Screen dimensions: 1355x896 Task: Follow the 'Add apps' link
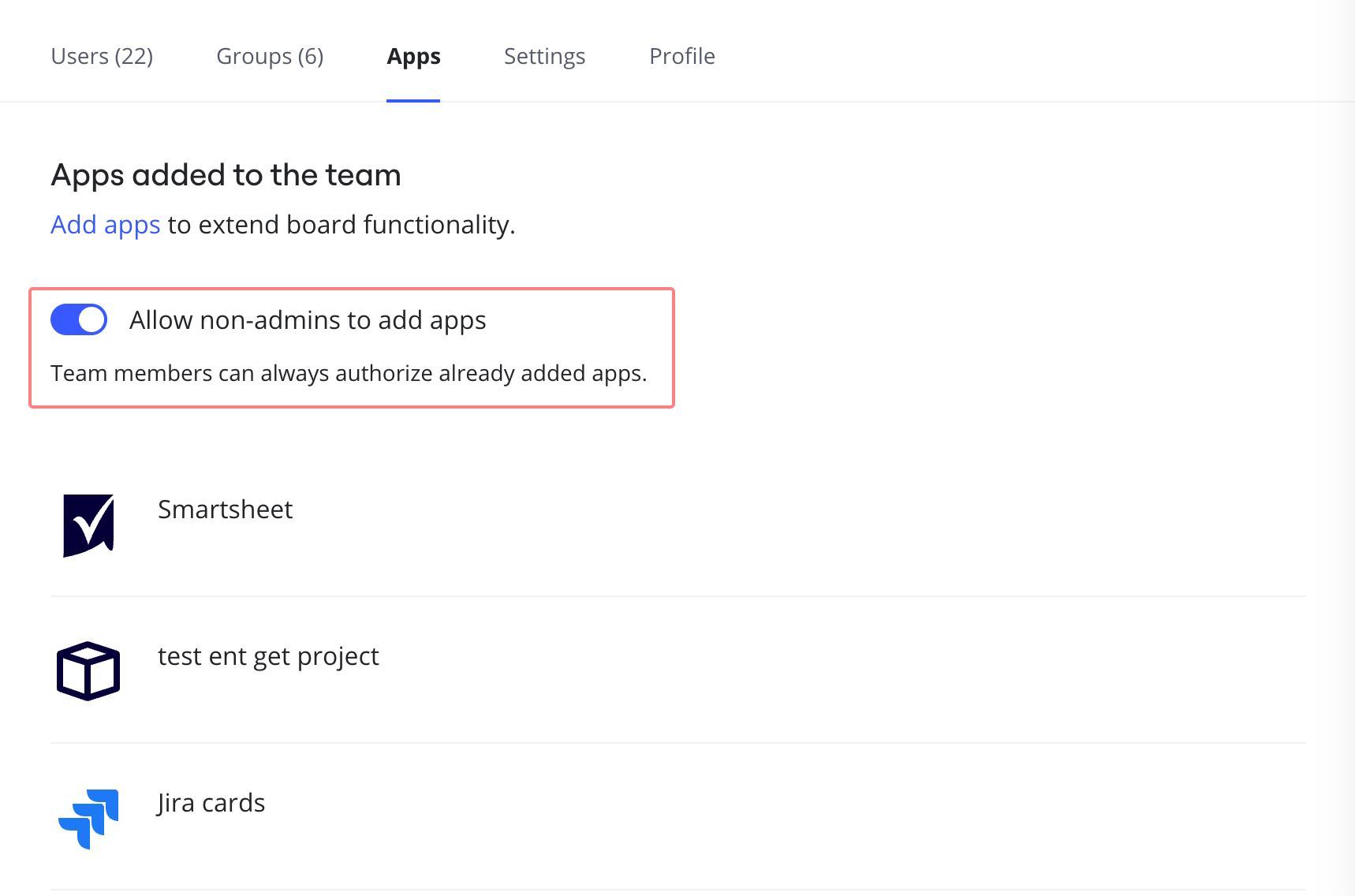pyautogui.click(x=106, y=225)
